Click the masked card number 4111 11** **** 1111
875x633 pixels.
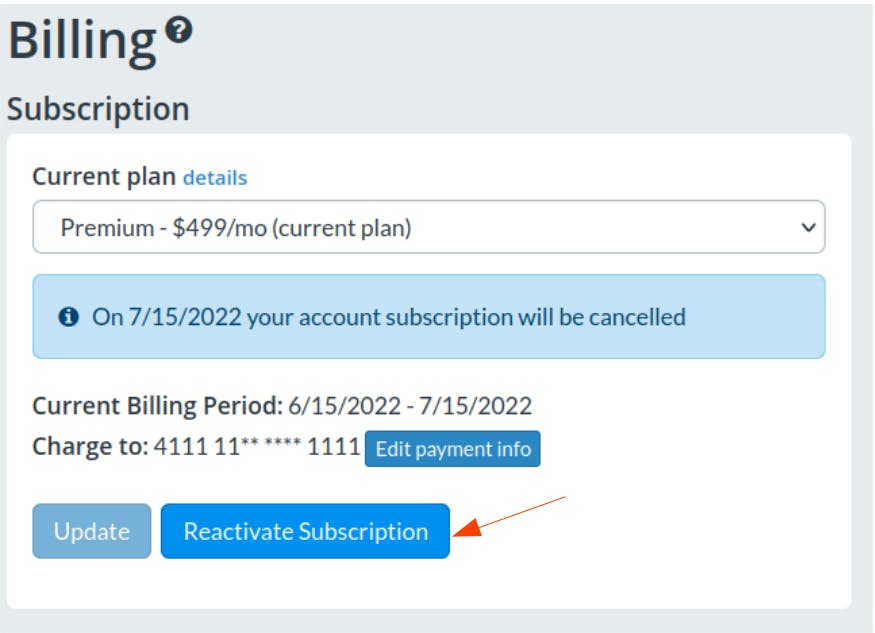(x=256, y=447)
